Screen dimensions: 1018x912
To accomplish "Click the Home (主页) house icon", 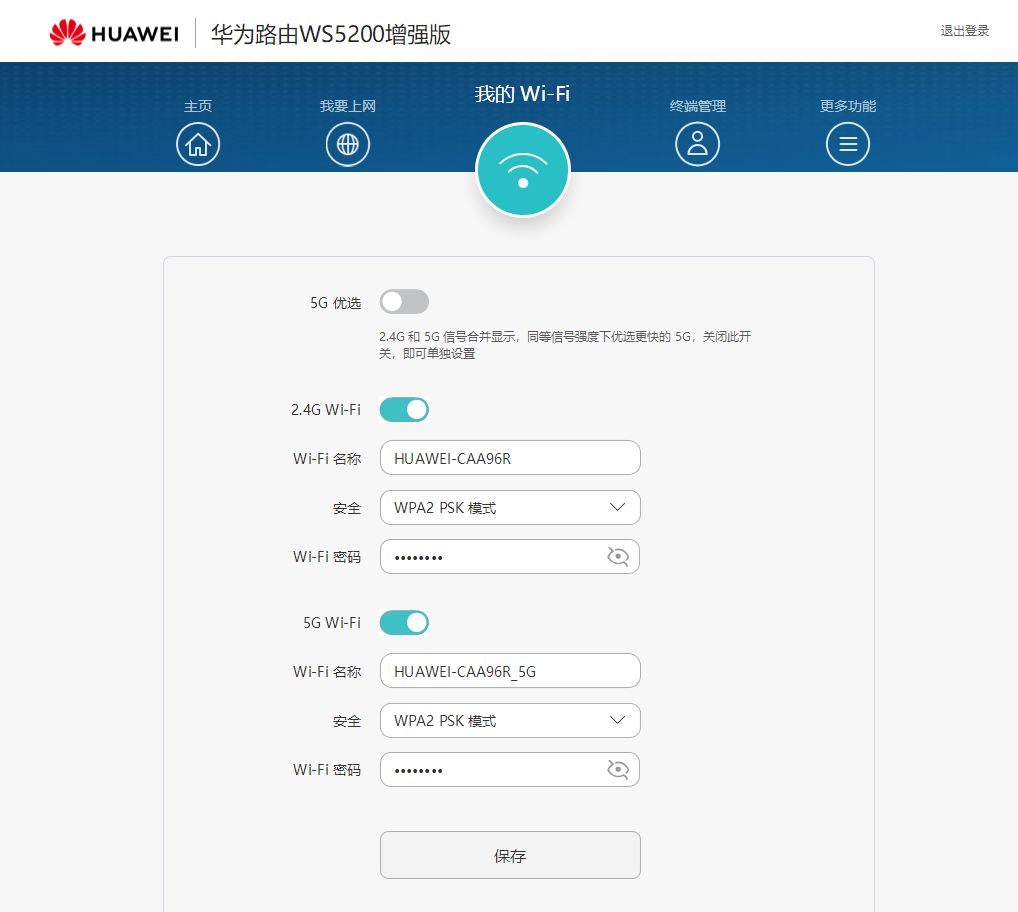I will (x=198, y=145).
